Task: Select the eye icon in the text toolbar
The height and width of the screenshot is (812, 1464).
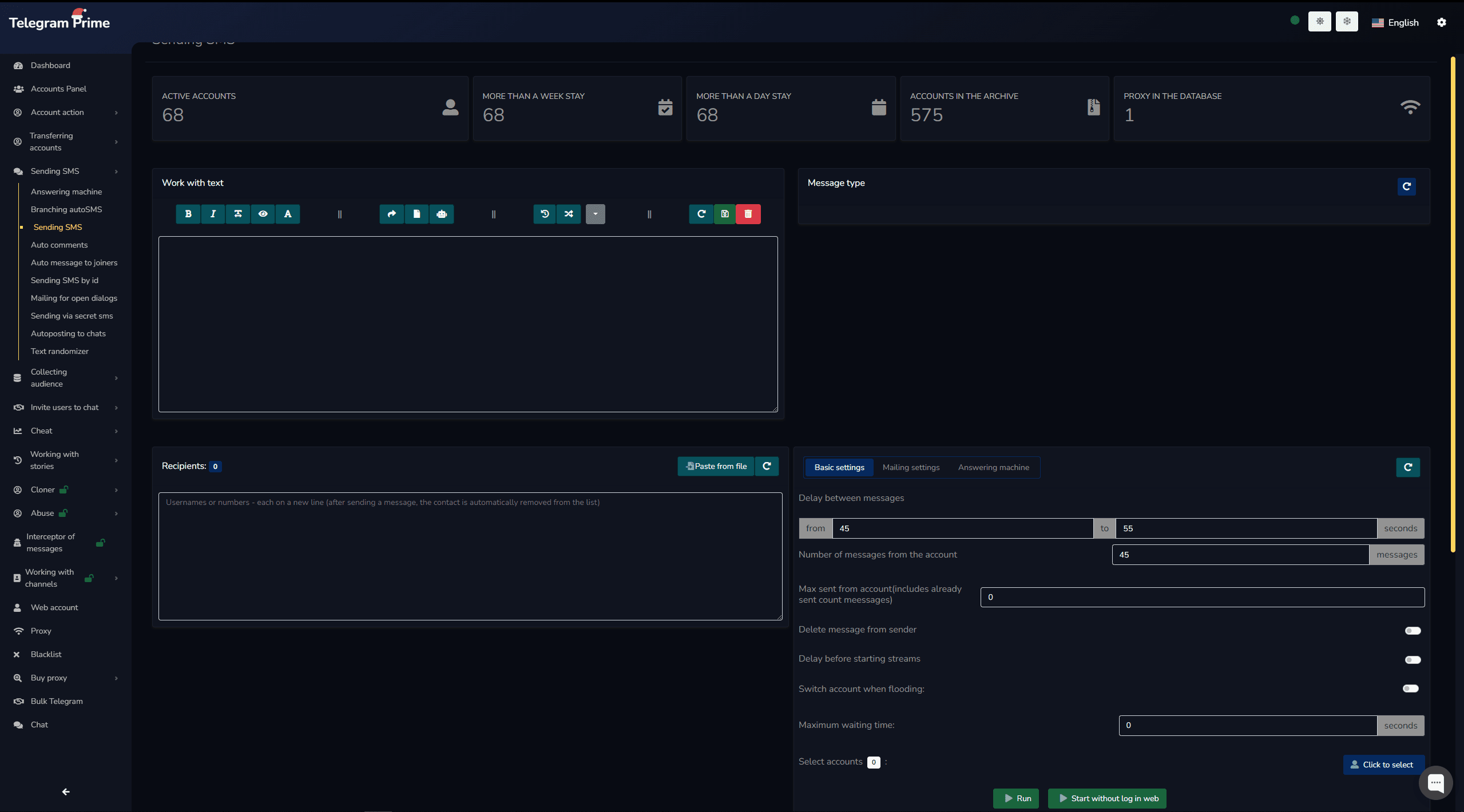Action: (x=263, y=214)
